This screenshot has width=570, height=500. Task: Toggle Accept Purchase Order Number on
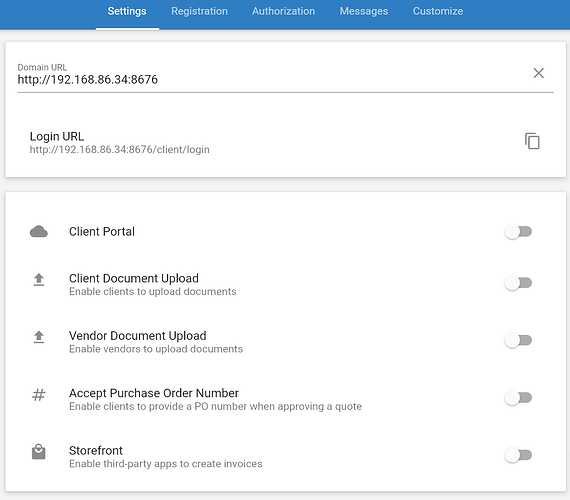(518, 398)
